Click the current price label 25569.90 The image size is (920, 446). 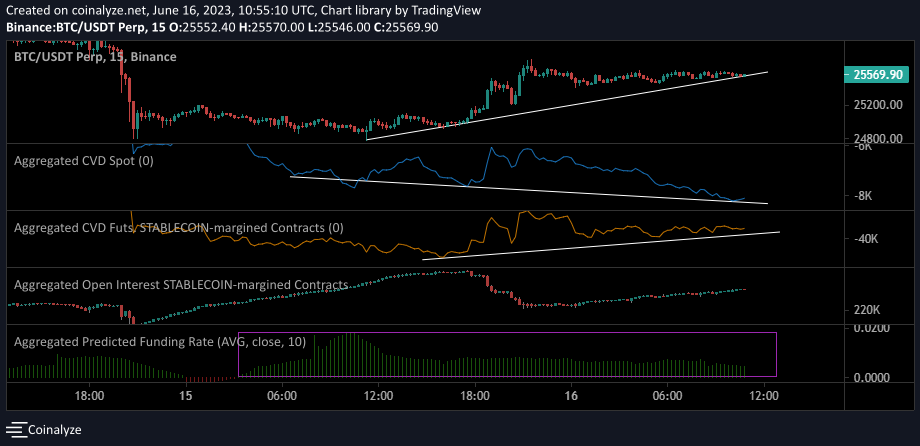tap(878, 75)
